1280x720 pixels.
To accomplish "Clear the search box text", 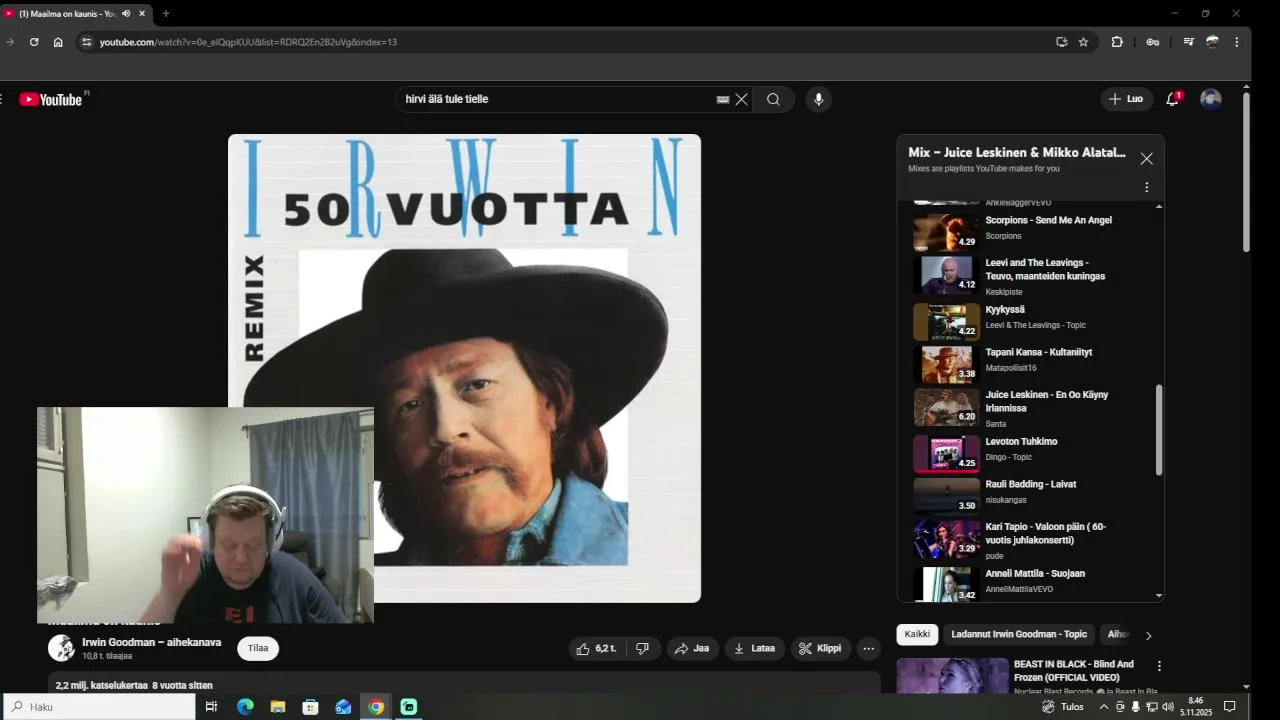I will [x=741, y=99].
